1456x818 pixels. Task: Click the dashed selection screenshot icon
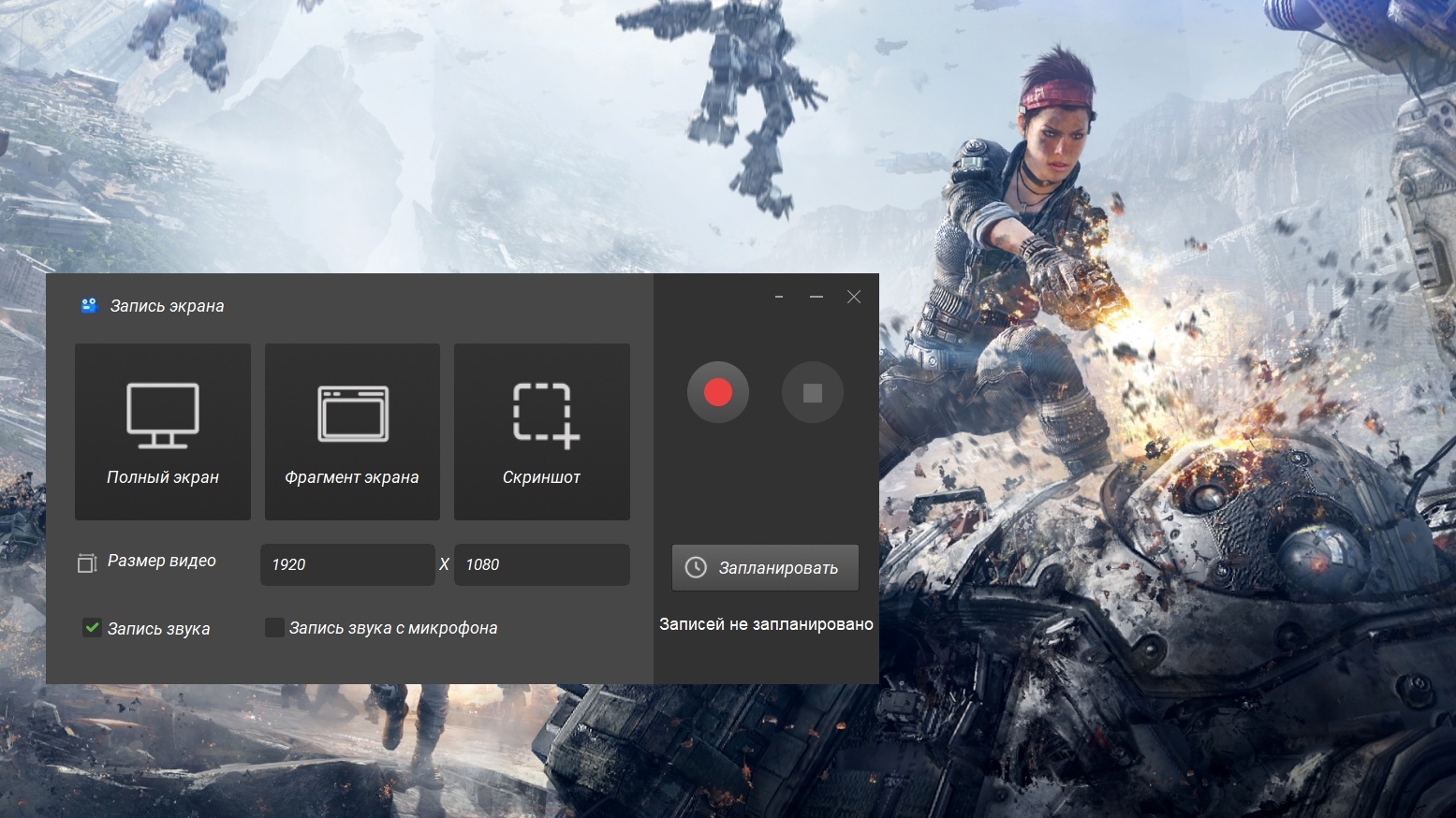point(545,413)
